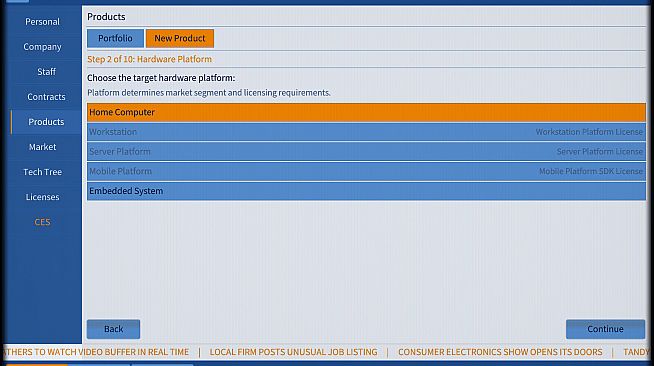Screen dimensions: 654x366
Task: Select Embedded System platform
Action: (x=366, y=191)
